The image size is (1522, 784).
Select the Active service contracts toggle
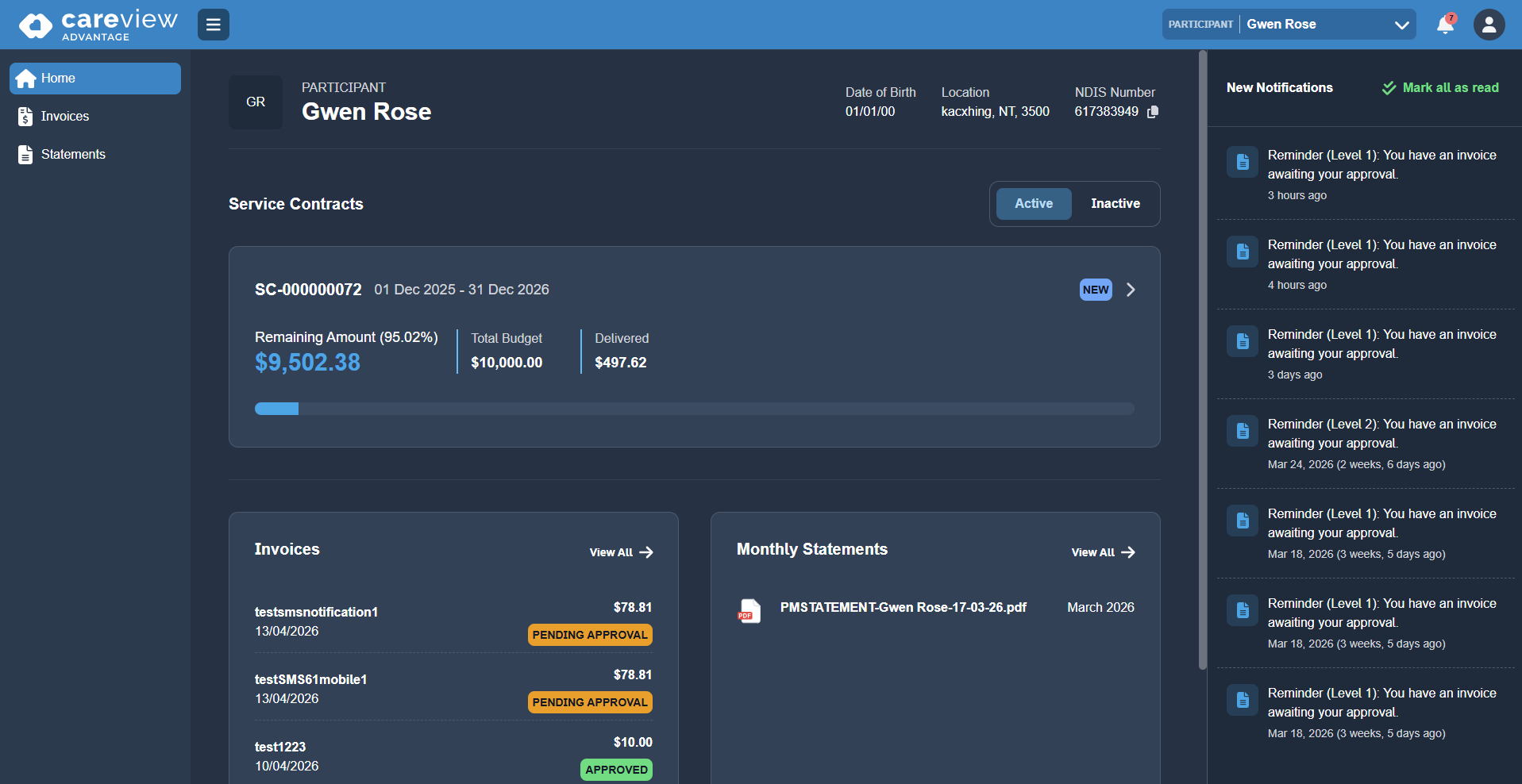click(1033, 204)
